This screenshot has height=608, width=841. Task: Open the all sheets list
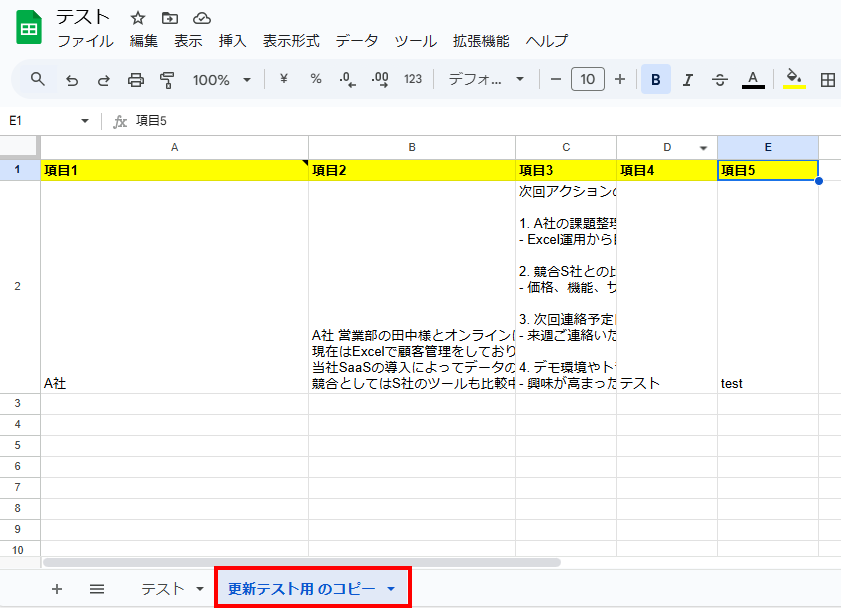(97, 589)
